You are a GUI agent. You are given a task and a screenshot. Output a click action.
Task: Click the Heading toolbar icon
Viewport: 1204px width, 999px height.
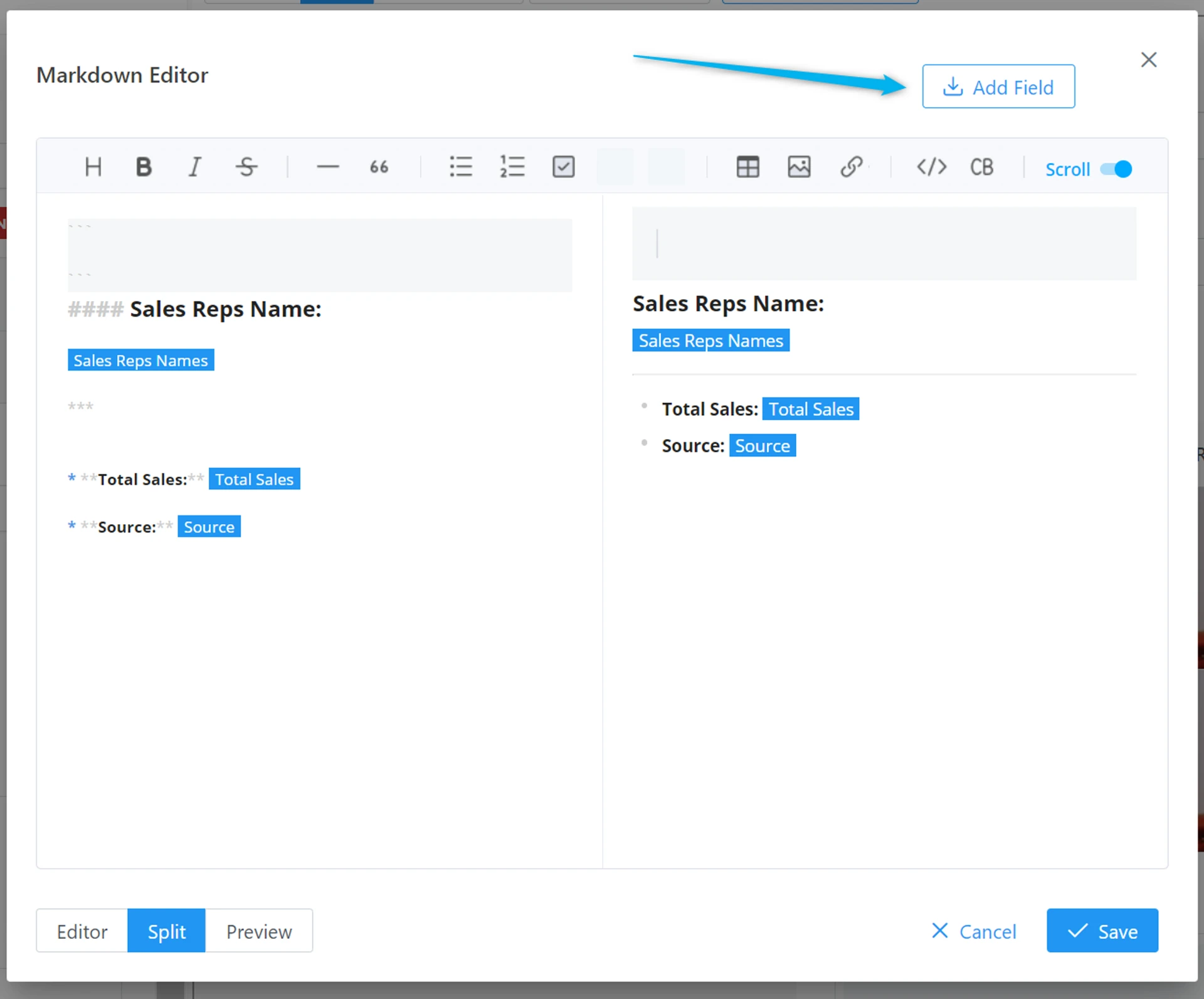click(93, 167)
